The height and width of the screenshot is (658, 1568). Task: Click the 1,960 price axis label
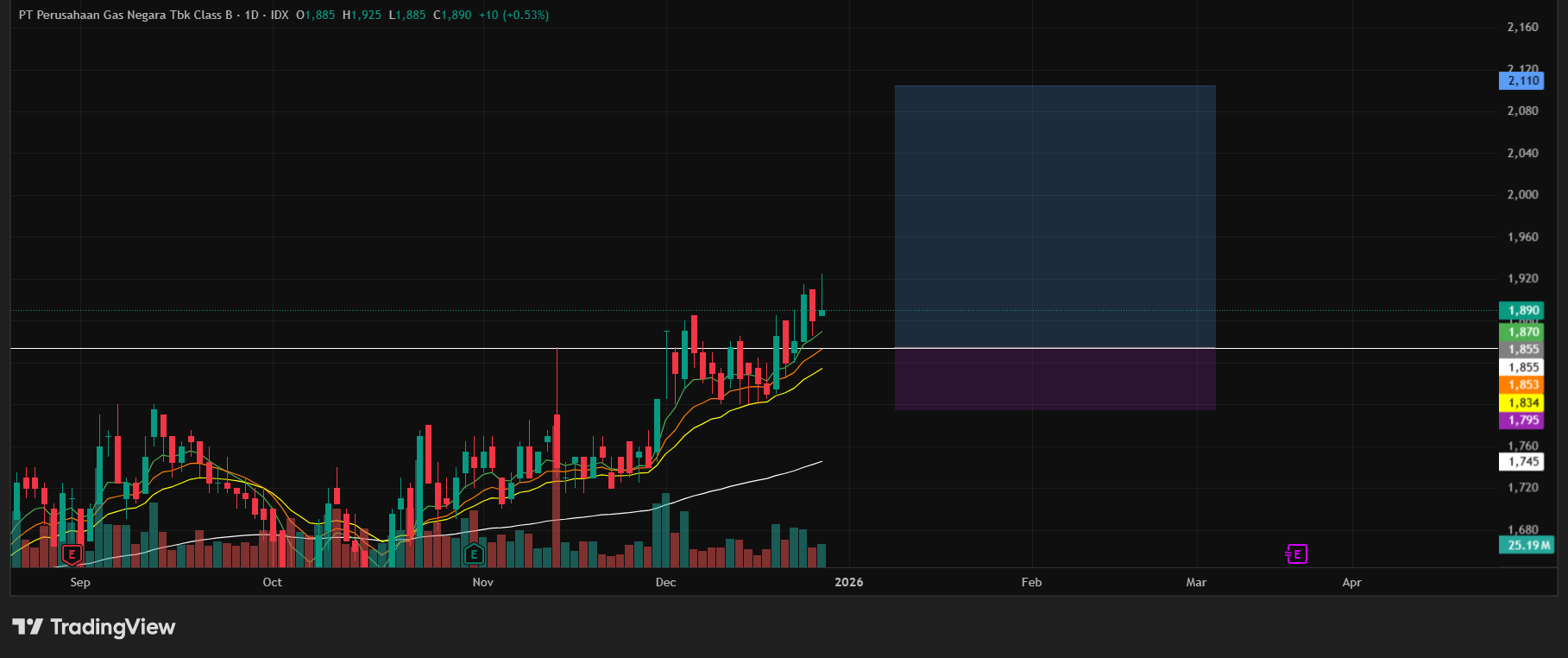click(1522, 237)
